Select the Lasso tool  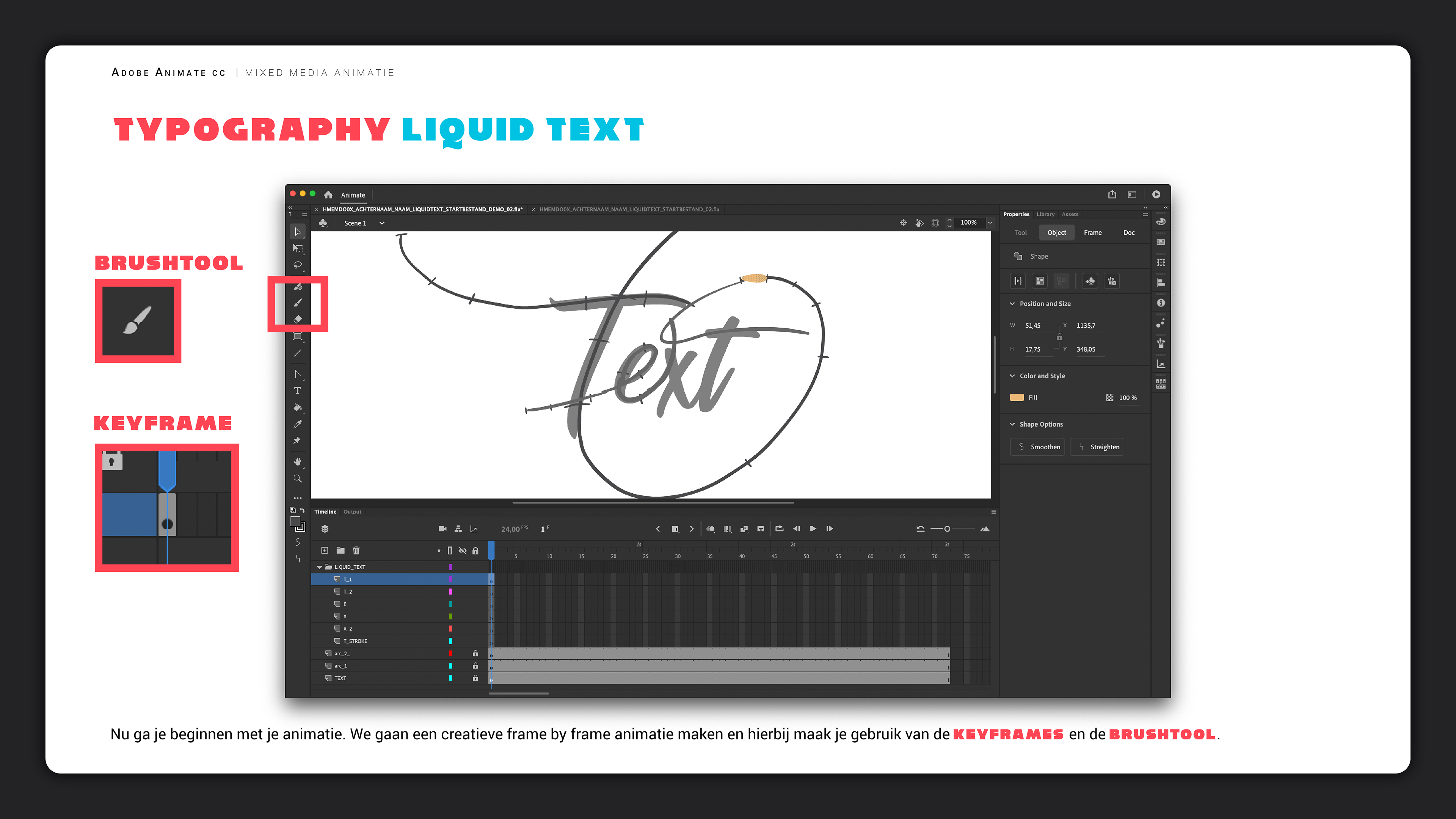[298, 265]
